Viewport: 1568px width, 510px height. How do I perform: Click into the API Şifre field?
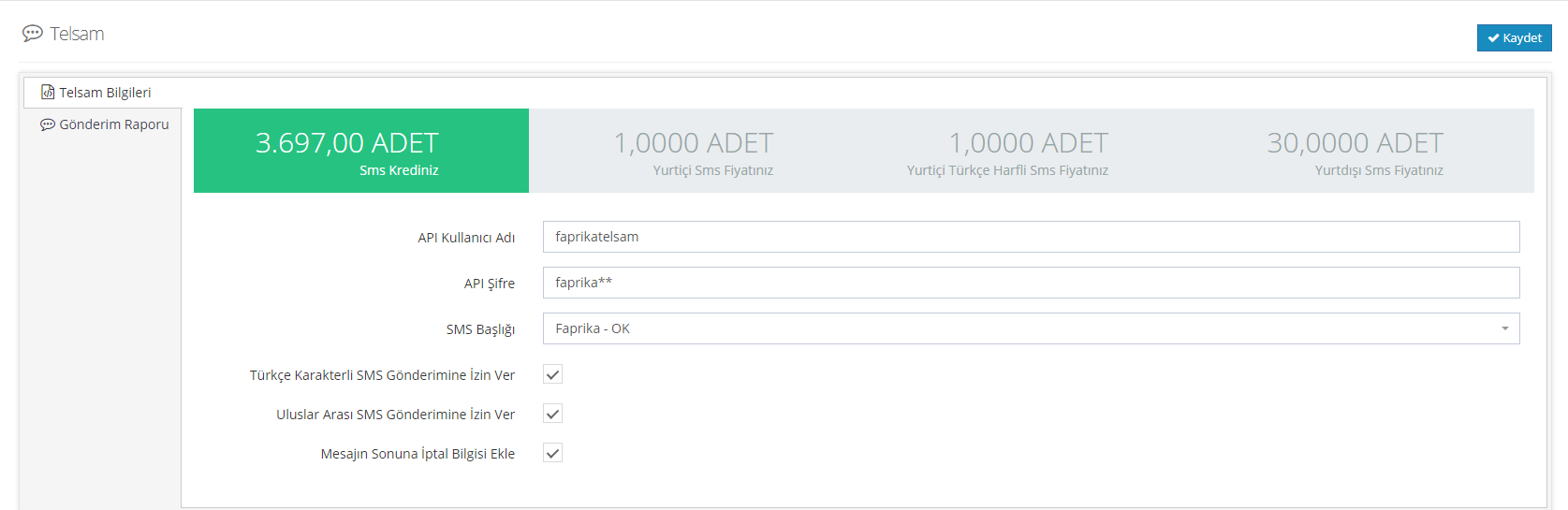click(1030, 283)
